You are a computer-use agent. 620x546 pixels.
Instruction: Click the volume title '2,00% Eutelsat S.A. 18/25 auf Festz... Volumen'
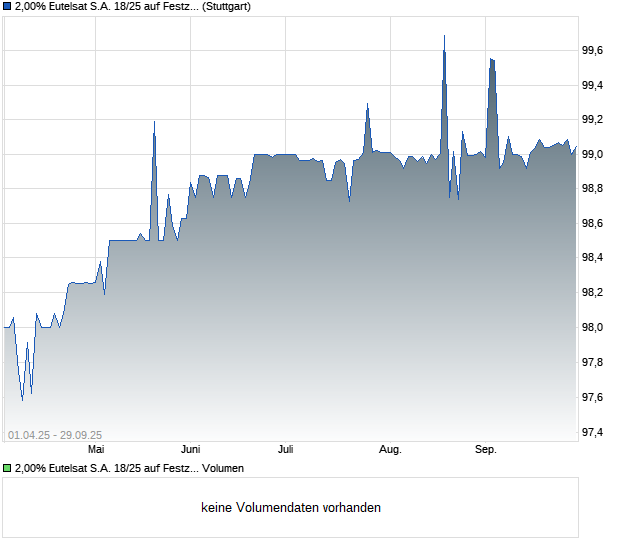pos(129,468)
